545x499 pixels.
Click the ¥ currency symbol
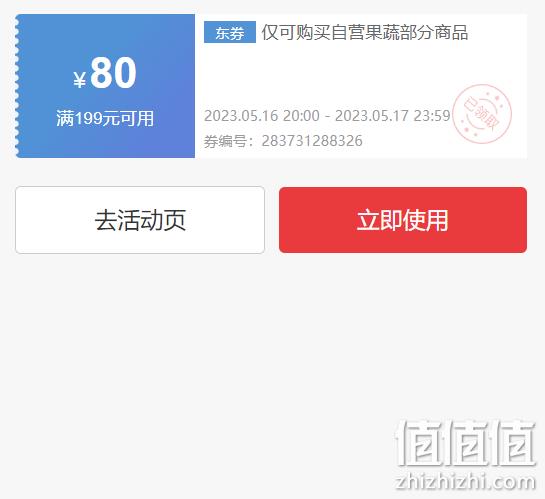point(80,80)
